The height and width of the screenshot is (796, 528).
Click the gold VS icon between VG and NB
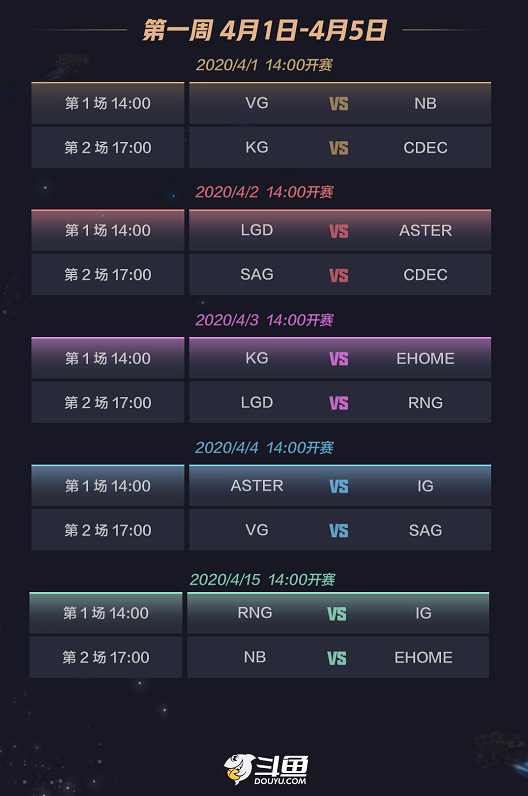[339, 104]
